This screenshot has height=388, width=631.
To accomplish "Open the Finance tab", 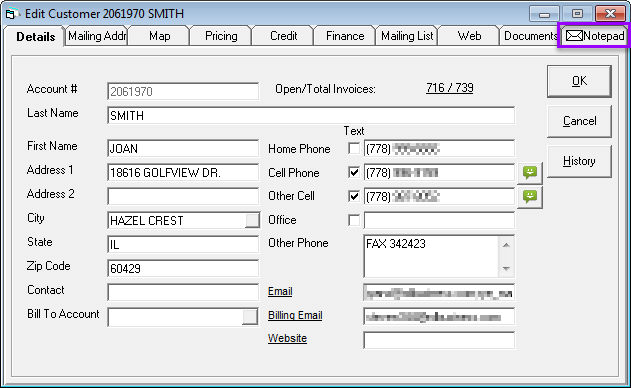I will tap(345, 36).
